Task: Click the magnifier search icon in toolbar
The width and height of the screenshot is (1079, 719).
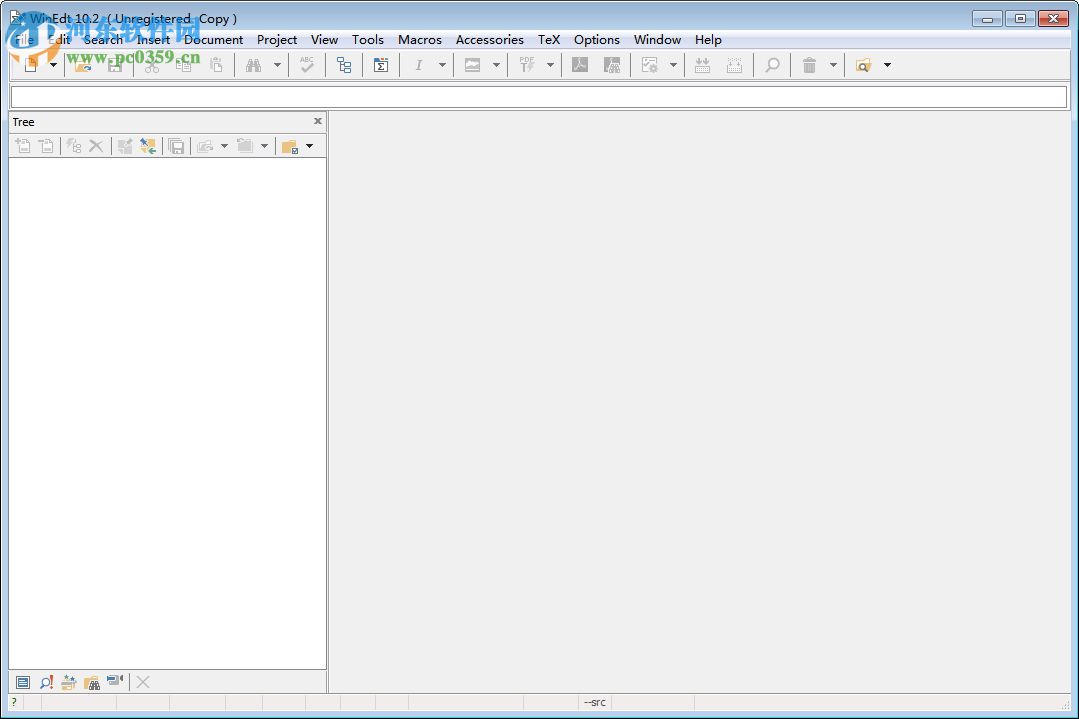Action: (772, 65)
